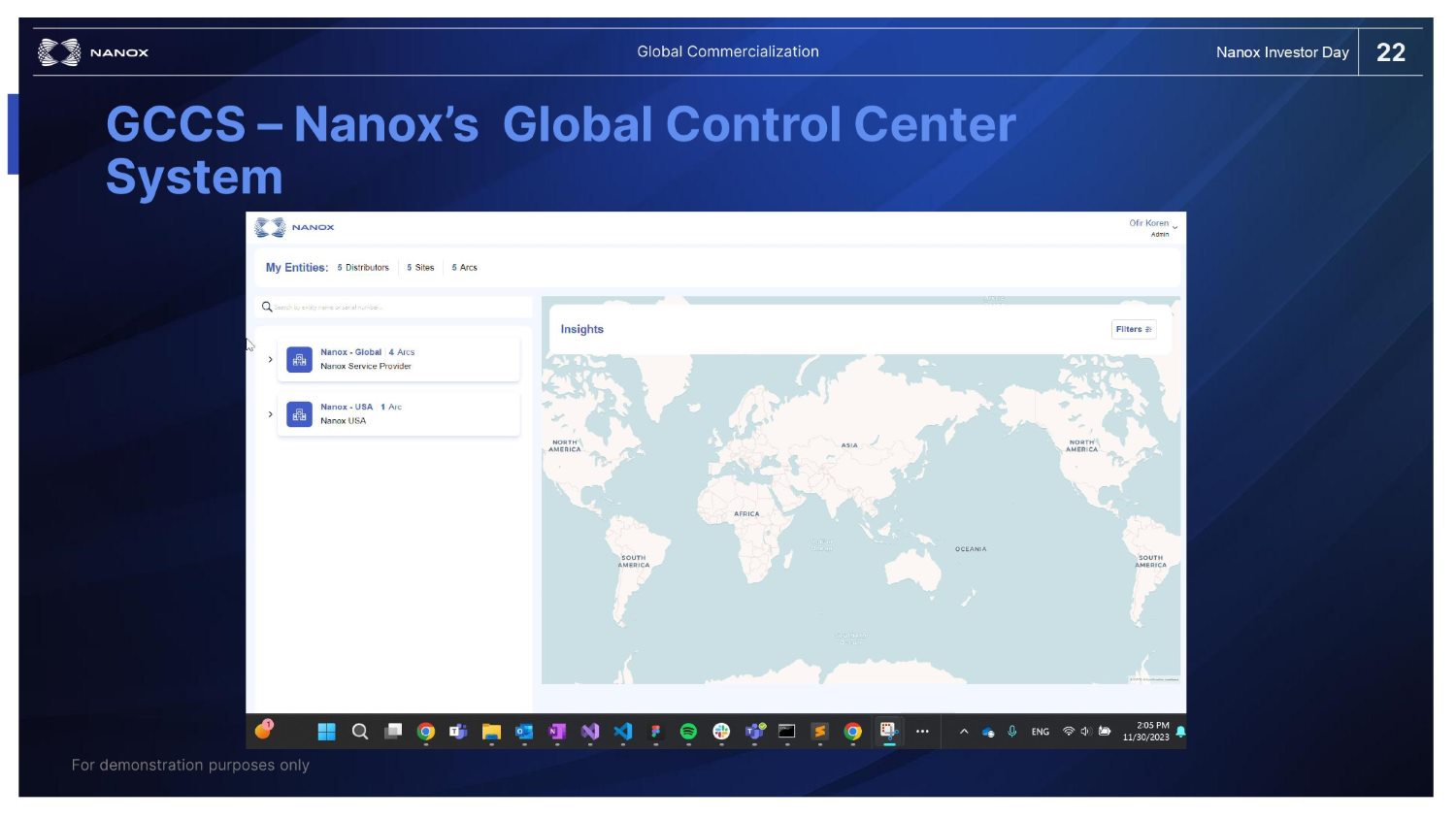This screenshot has height=819, width=1456.
Task: Focus the entity name search field
Action: (398, 308)
